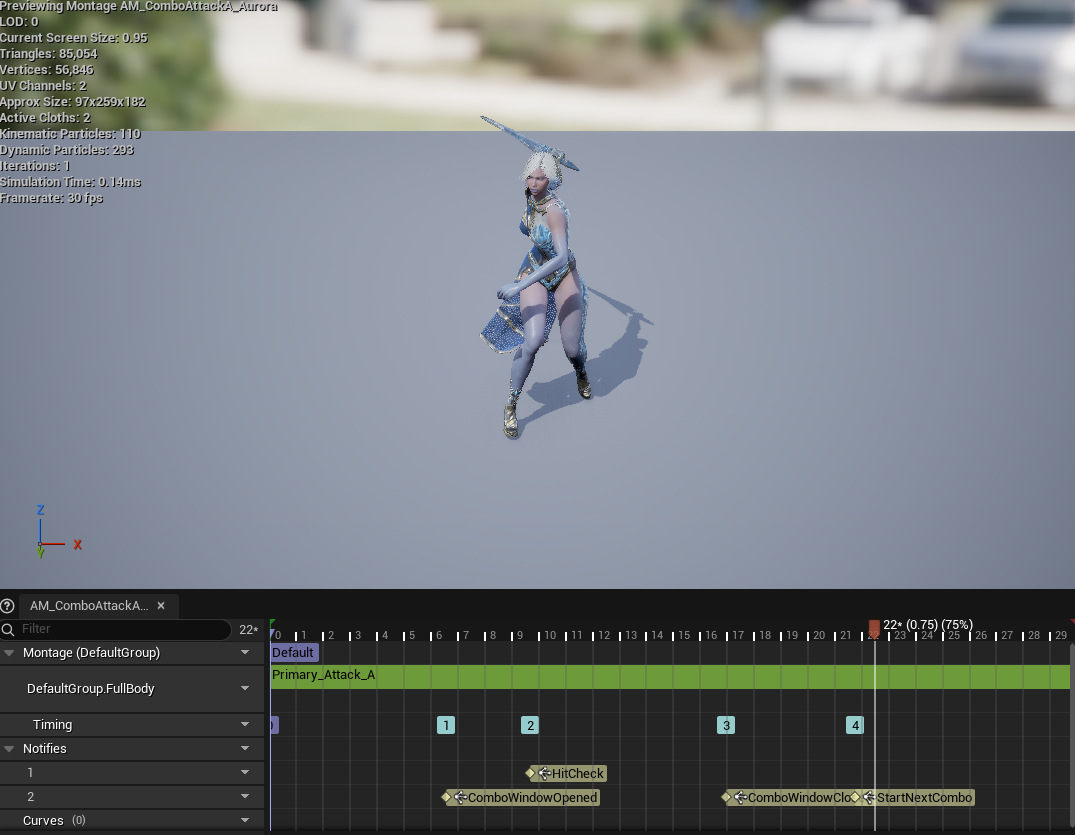This screenshot has width=1075, height=835.
Task: Select the HitCheck notify
Action: pos(566,773)
